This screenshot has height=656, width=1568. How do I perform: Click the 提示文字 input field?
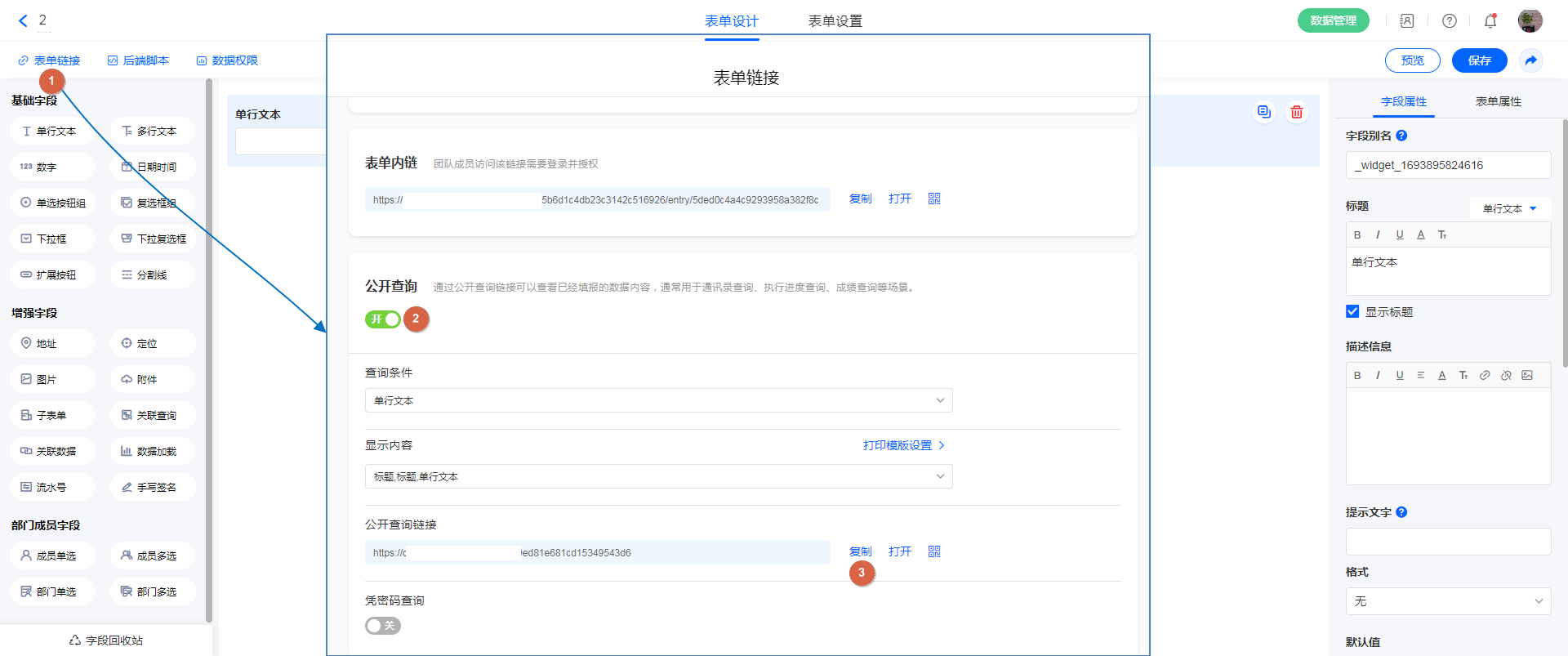click(x=1448, y=542)
